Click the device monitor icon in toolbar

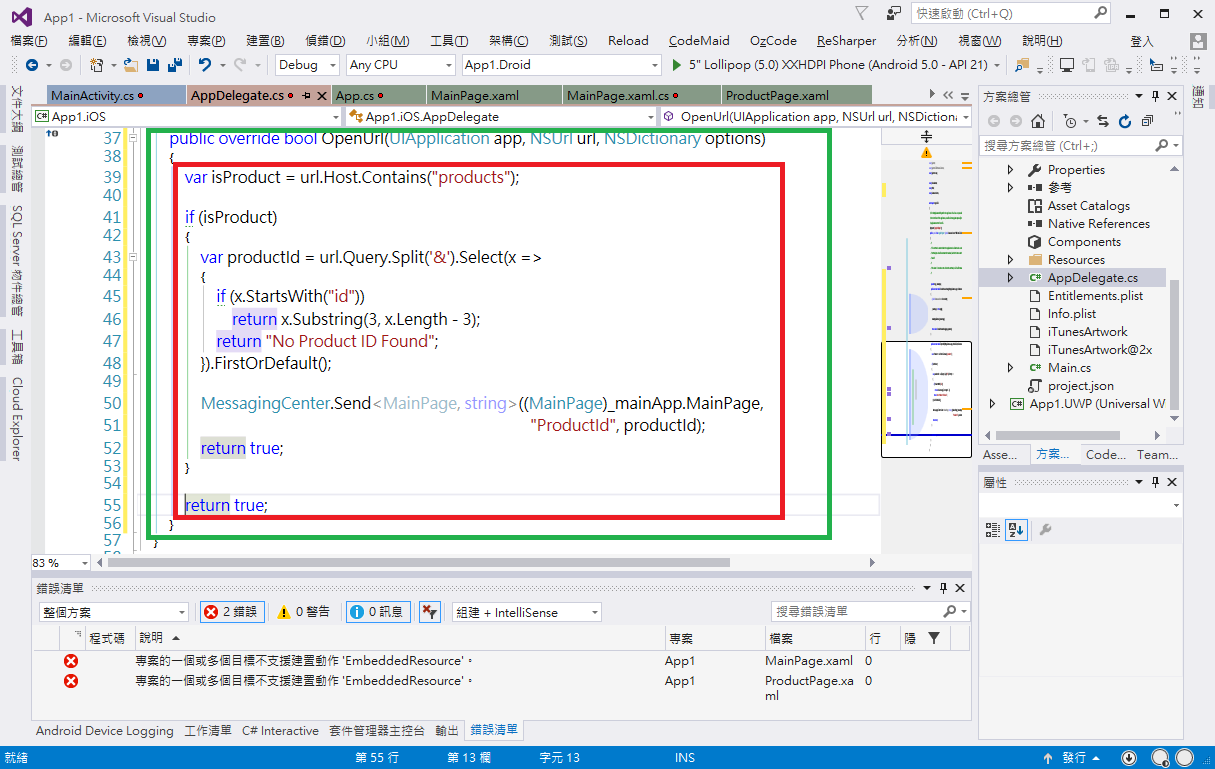tap(1067, 65)
